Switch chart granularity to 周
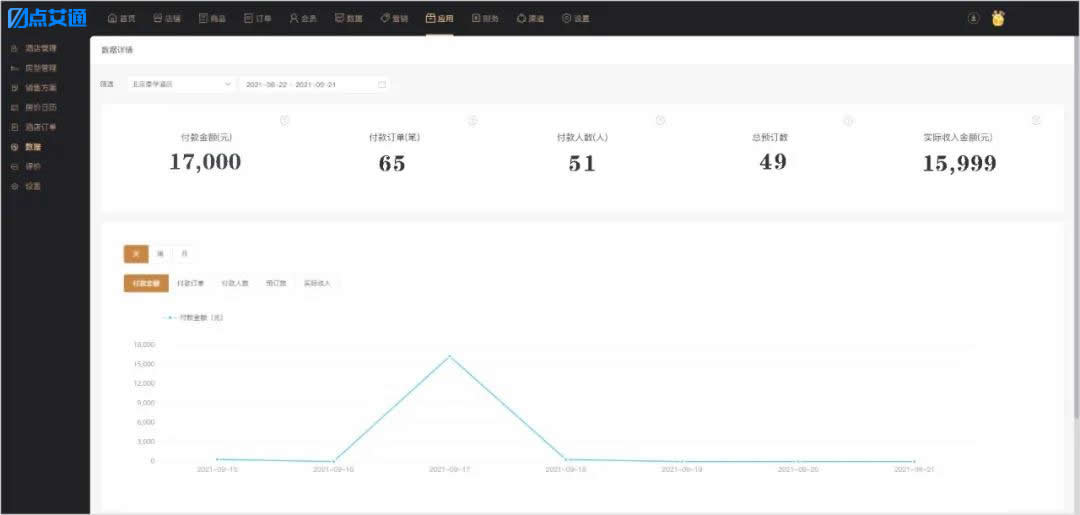This screenshot has width=1080, height=515. [x=160, y=254]
